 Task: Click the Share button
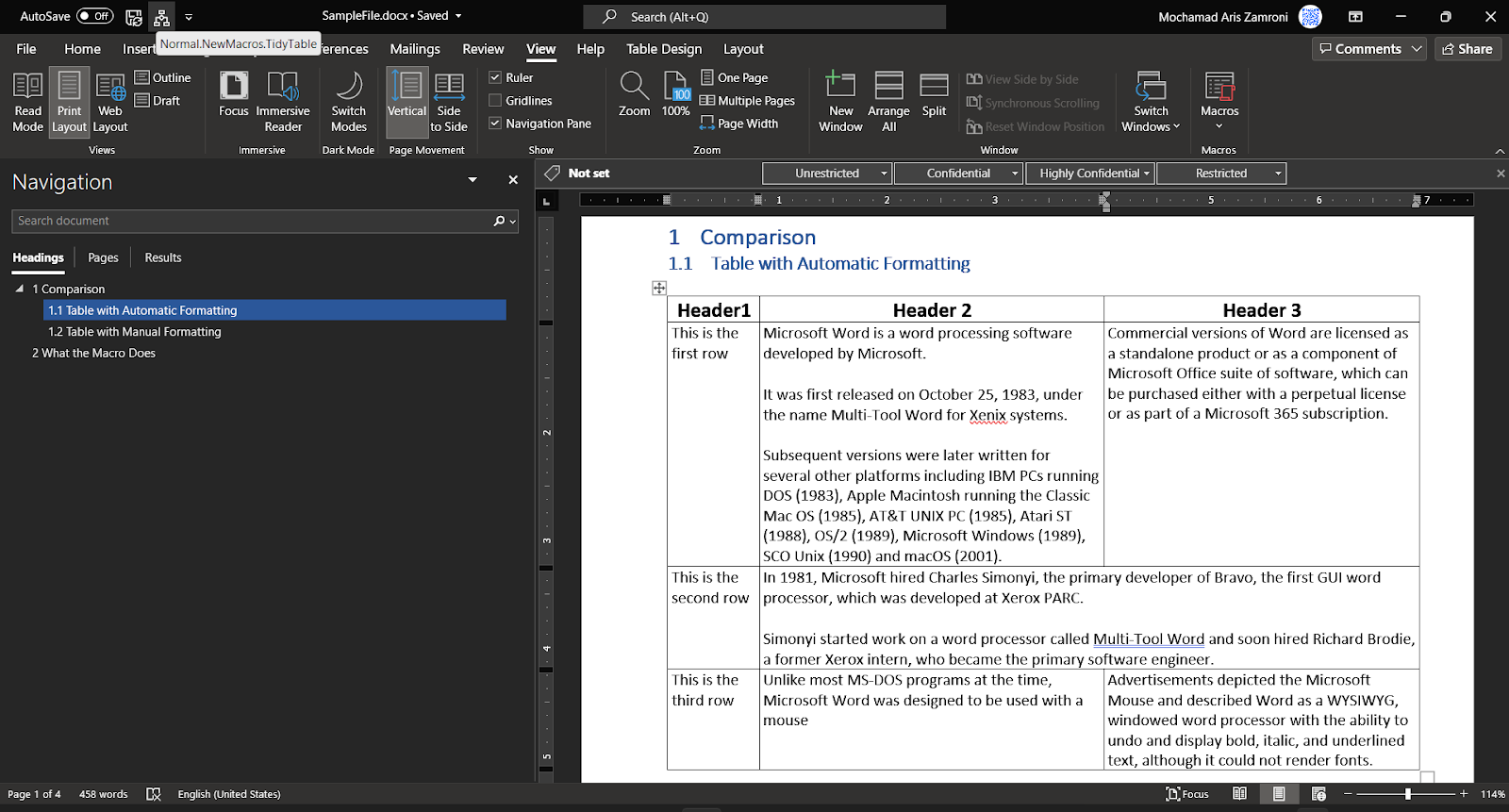(x=1468, y=49)
